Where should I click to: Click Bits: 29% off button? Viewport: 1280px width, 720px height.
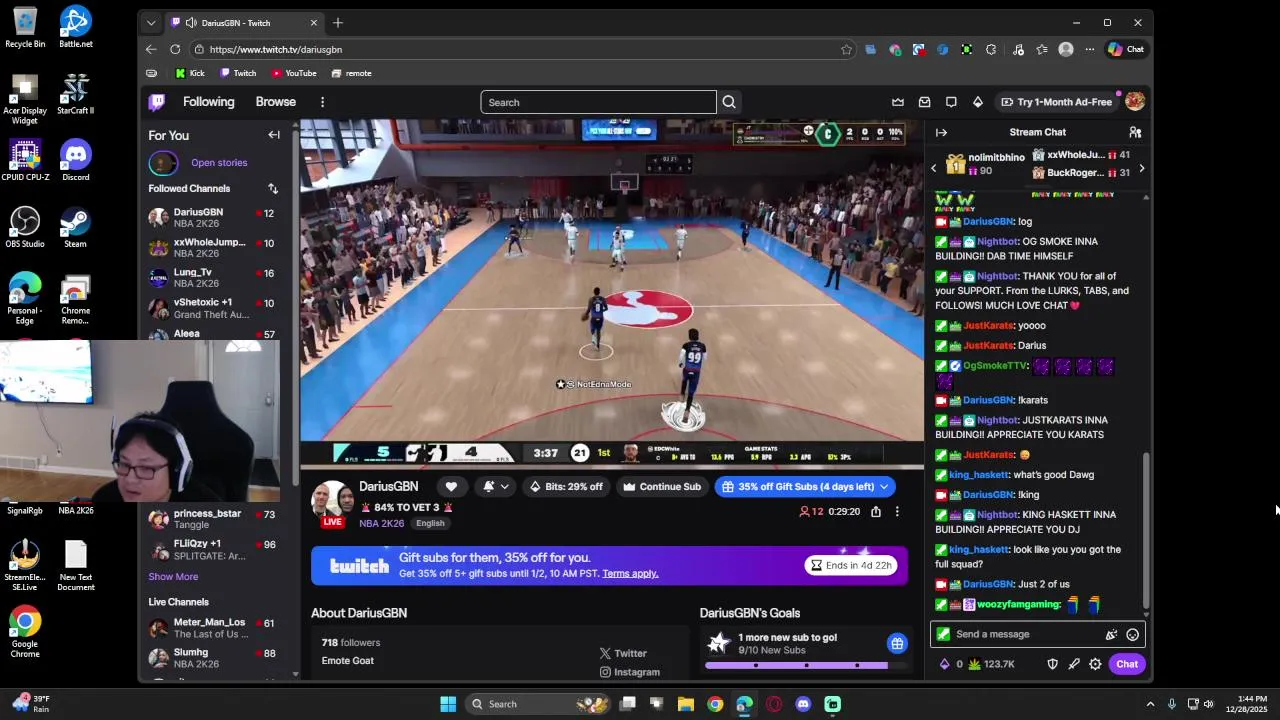[566, 487]
